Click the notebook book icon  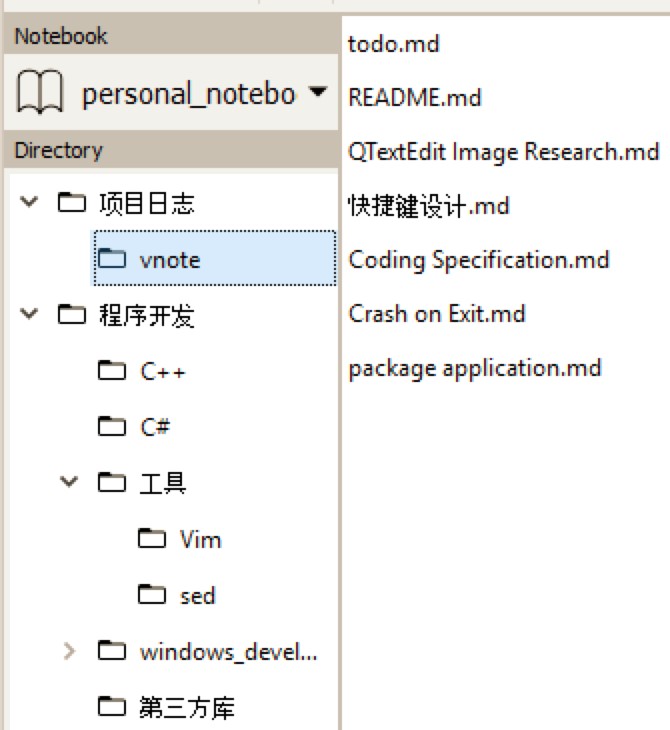(x=41, y=94)
